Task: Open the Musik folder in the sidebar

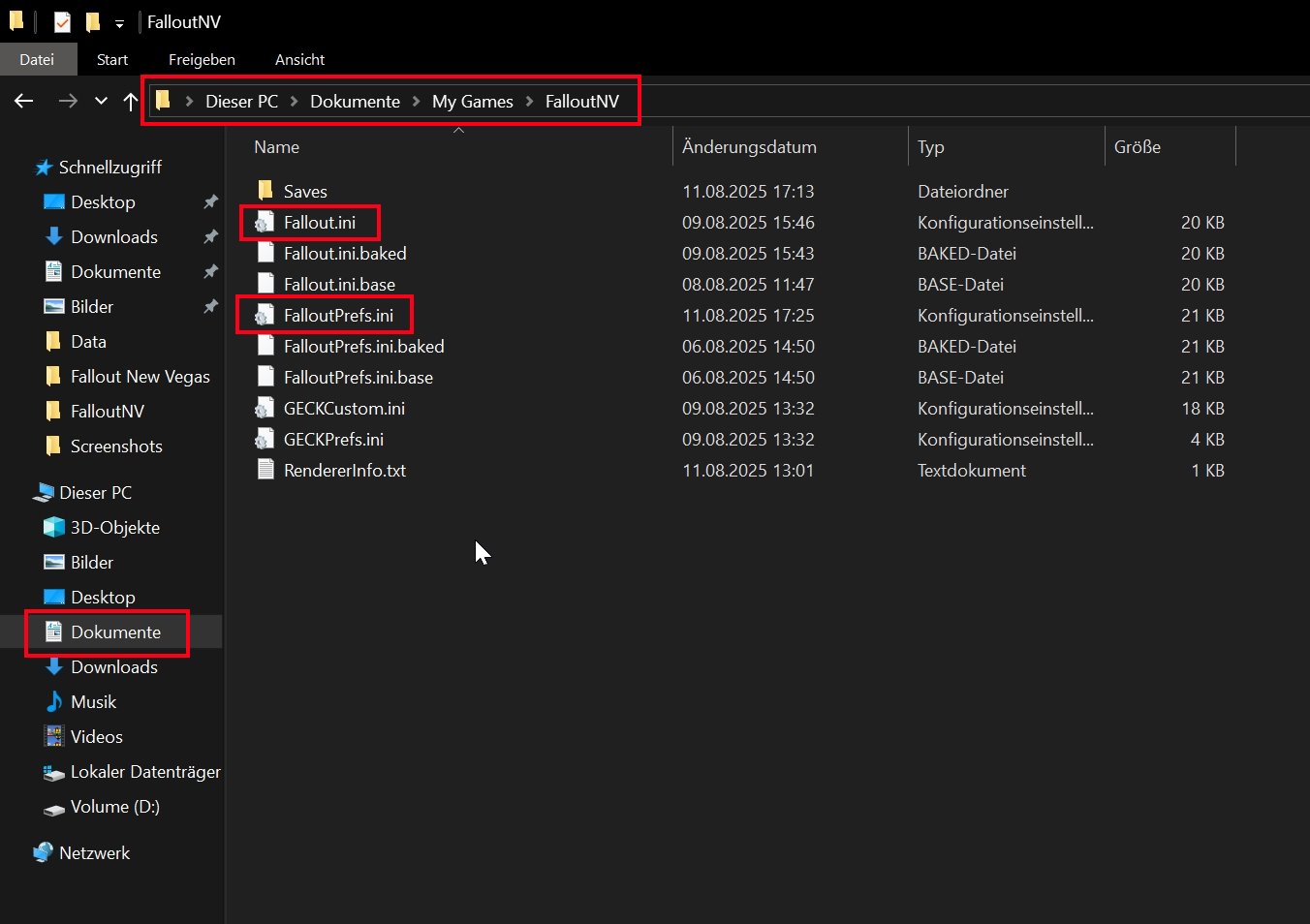Action: tap(93, 702)
